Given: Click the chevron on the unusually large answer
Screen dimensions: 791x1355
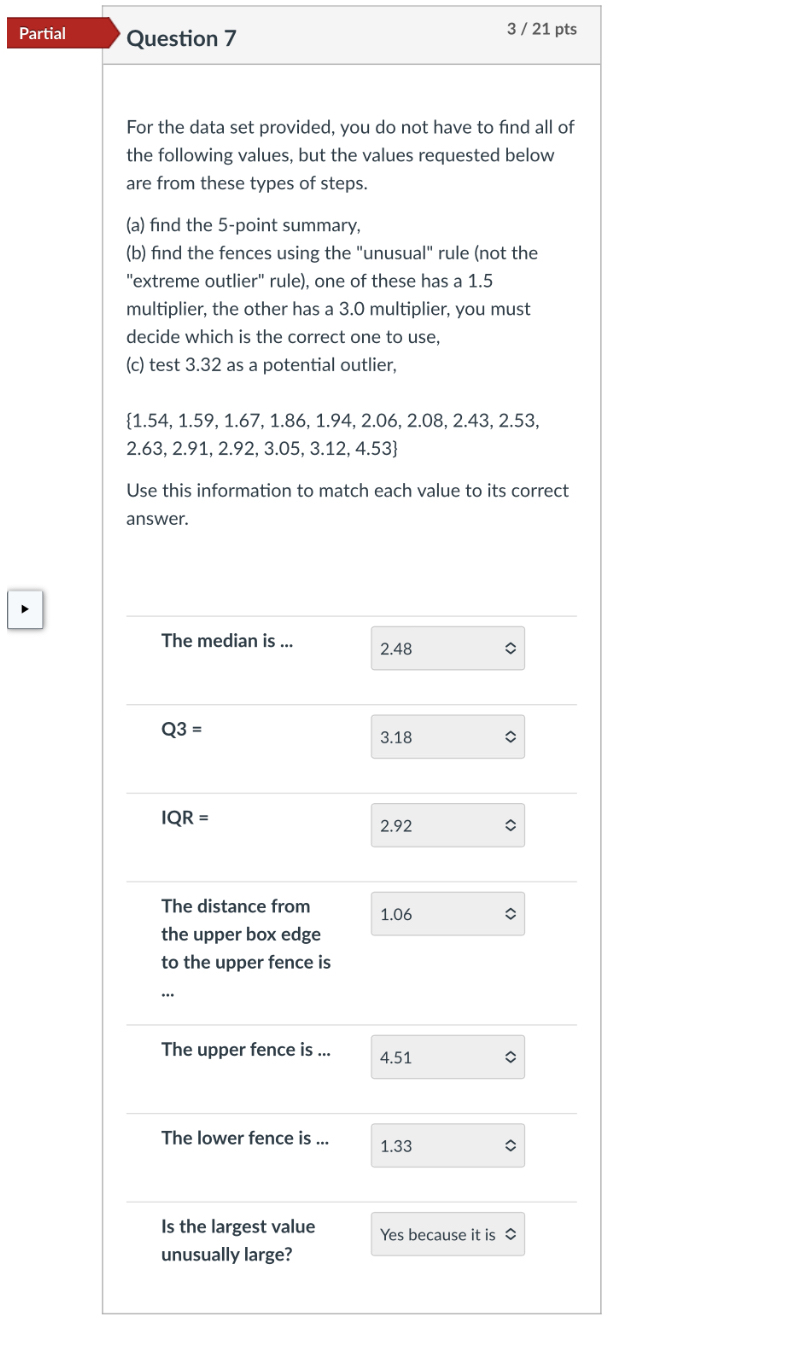Looking at the screenshot, I should click(x=510, y=1234).
